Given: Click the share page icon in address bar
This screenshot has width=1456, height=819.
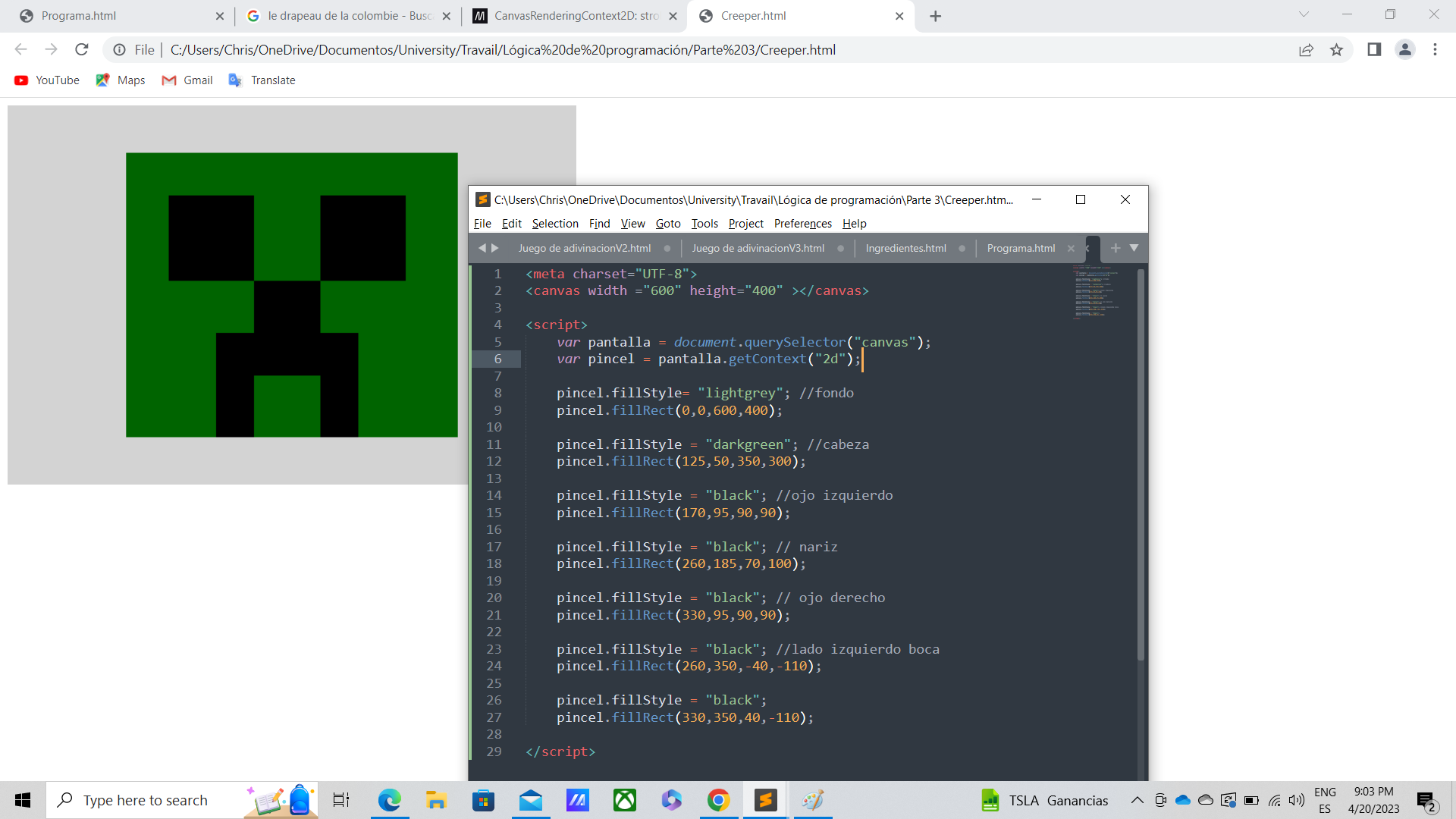Looking at the screenshot, I should tap(1306, 49).
